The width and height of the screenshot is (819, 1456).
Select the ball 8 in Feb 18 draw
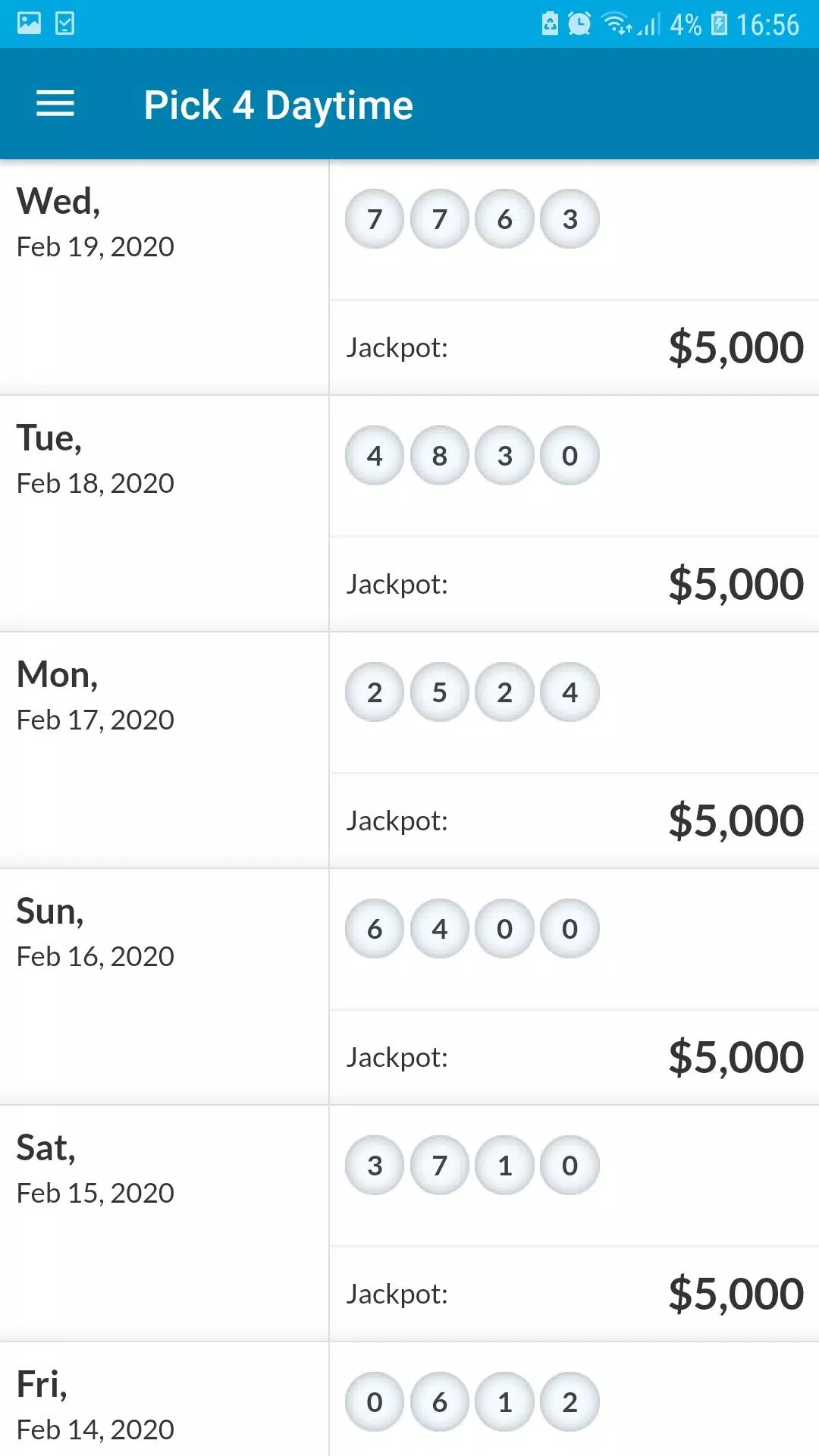440,456
